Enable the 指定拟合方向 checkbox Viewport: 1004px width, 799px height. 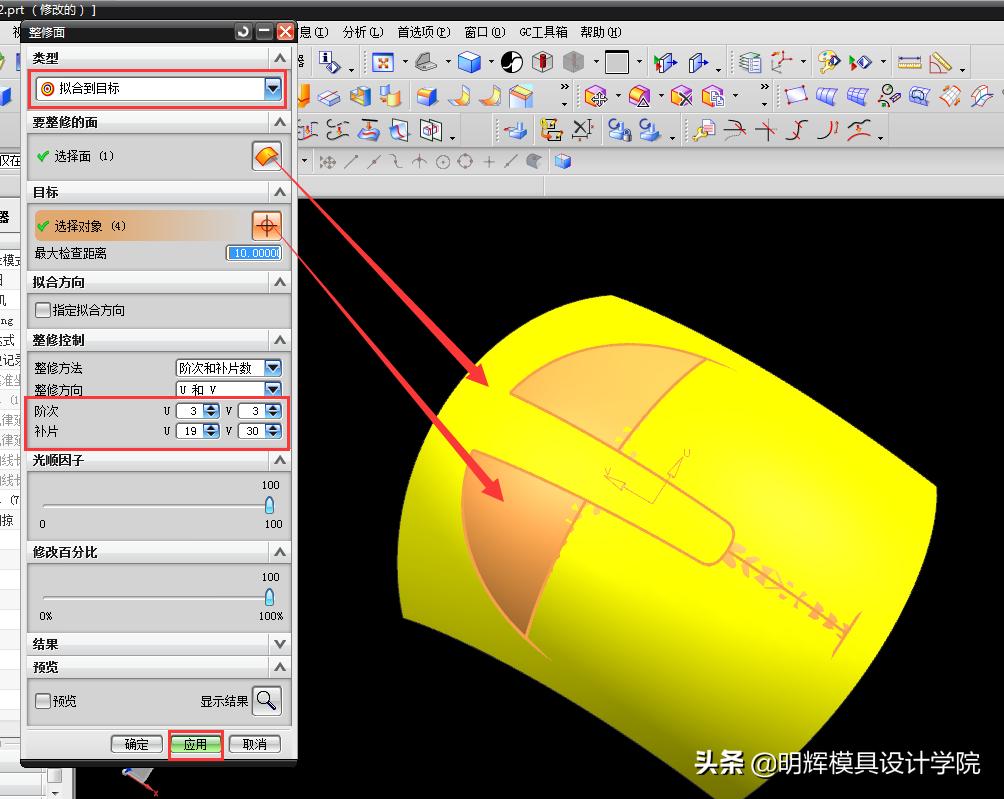coord(43,310)
